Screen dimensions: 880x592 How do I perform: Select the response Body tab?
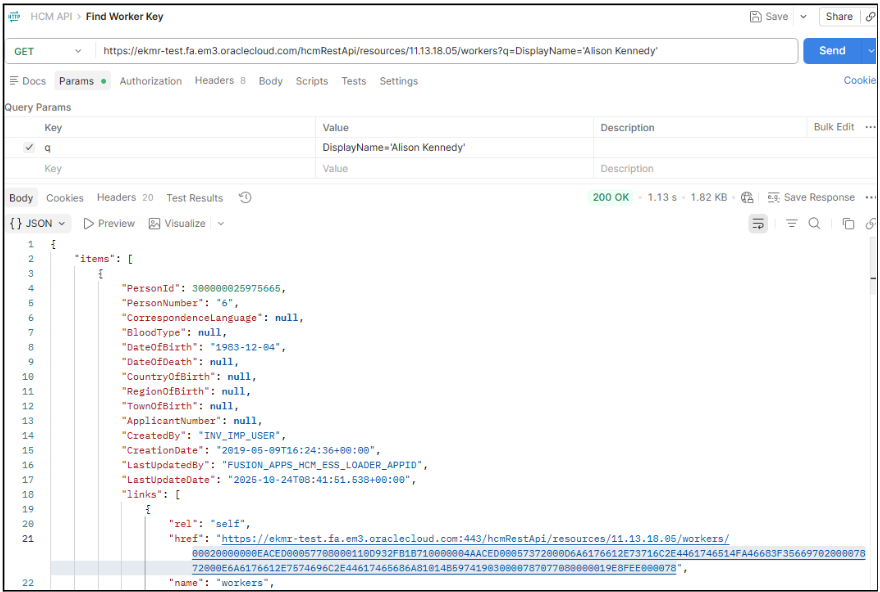coord(21,198)
